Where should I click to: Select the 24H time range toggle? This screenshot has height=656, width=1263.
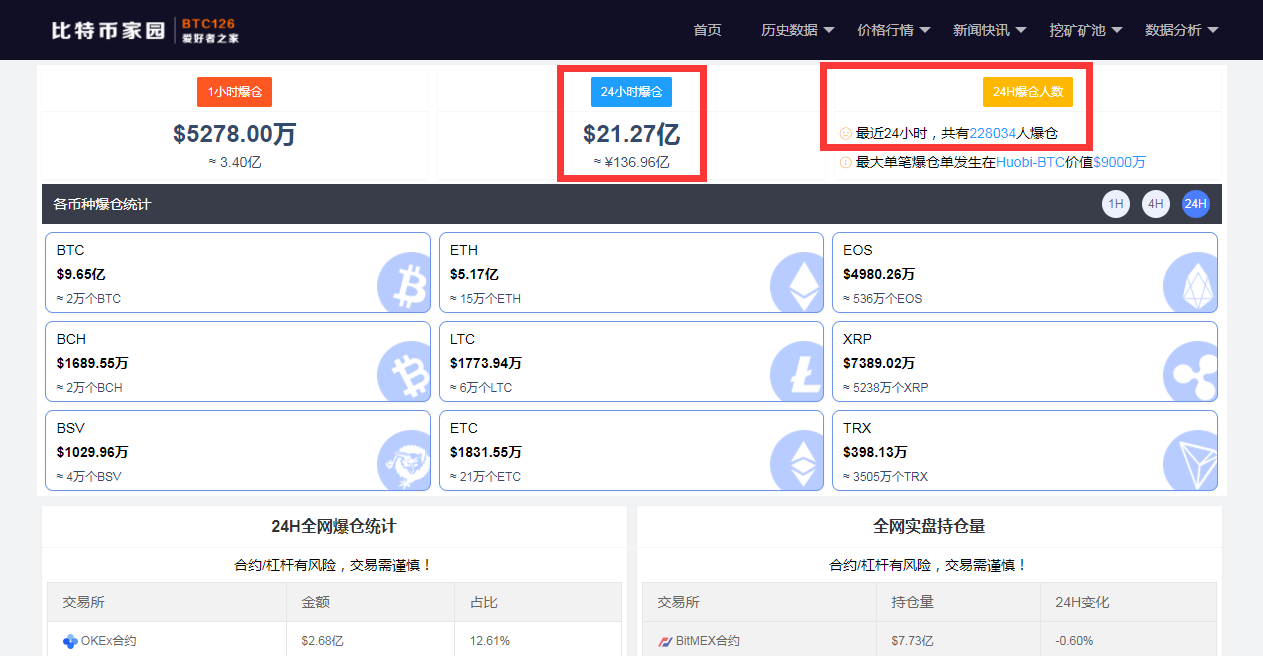pyautogui.click(x=1196, y=204)
